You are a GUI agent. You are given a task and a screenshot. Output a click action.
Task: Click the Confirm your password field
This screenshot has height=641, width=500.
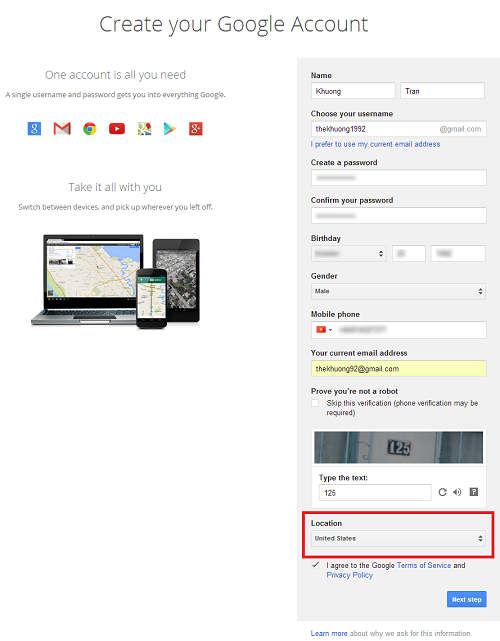[399, 215]
